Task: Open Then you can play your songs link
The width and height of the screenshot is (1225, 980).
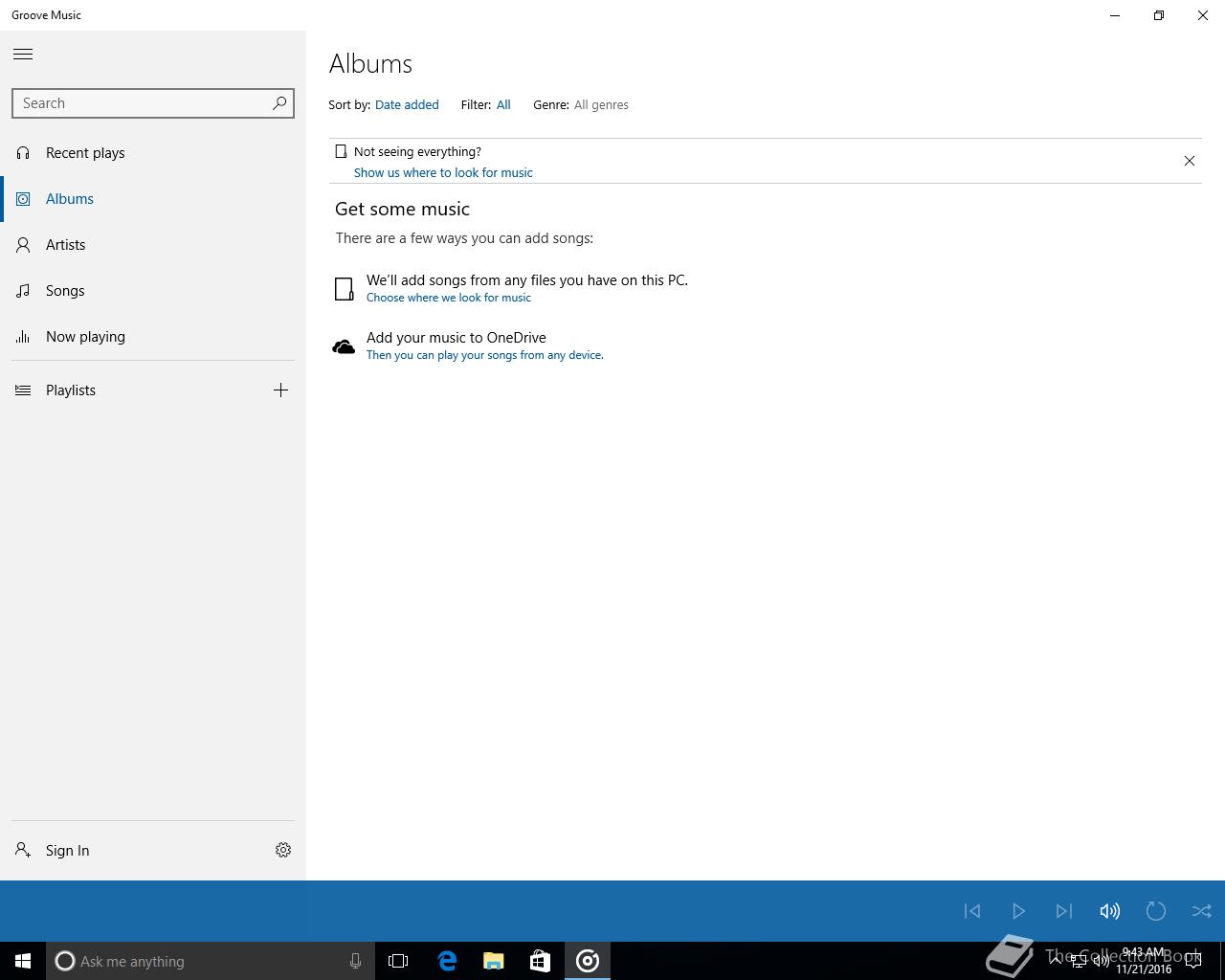Action: pos(485,355)
